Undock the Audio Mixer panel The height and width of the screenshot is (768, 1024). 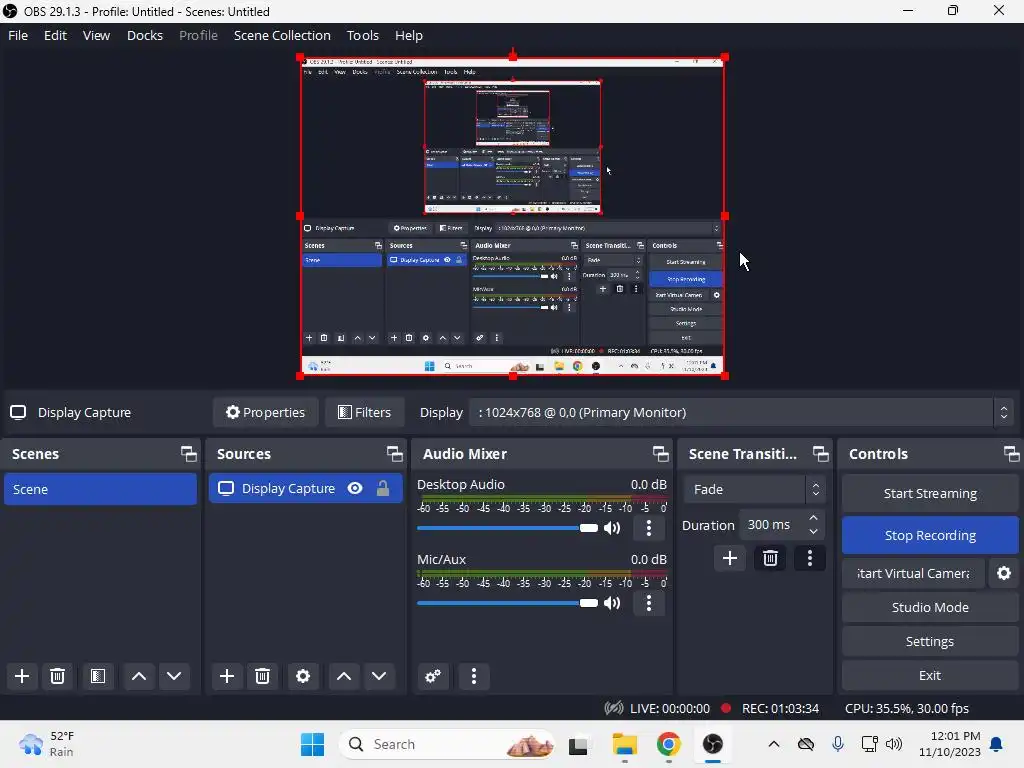click(660, 454)
